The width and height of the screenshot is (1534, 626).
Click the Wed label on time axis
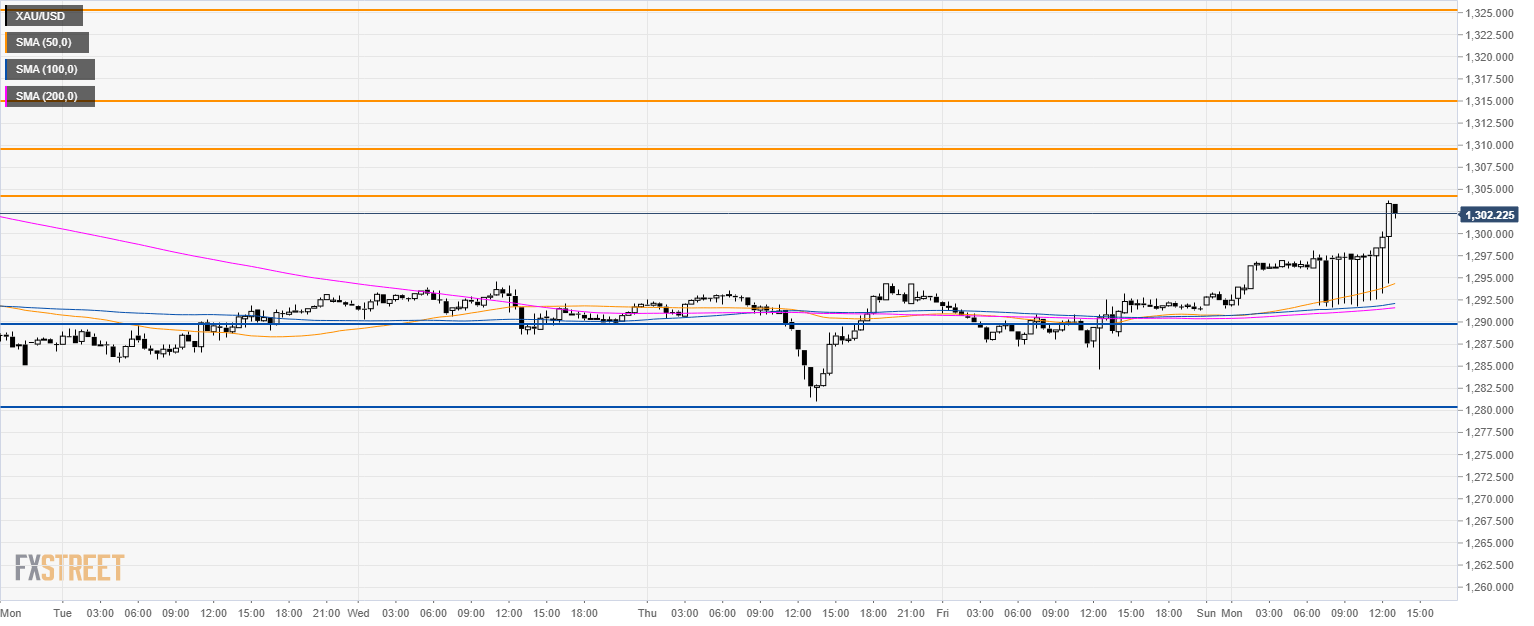(x=357, y=612)
